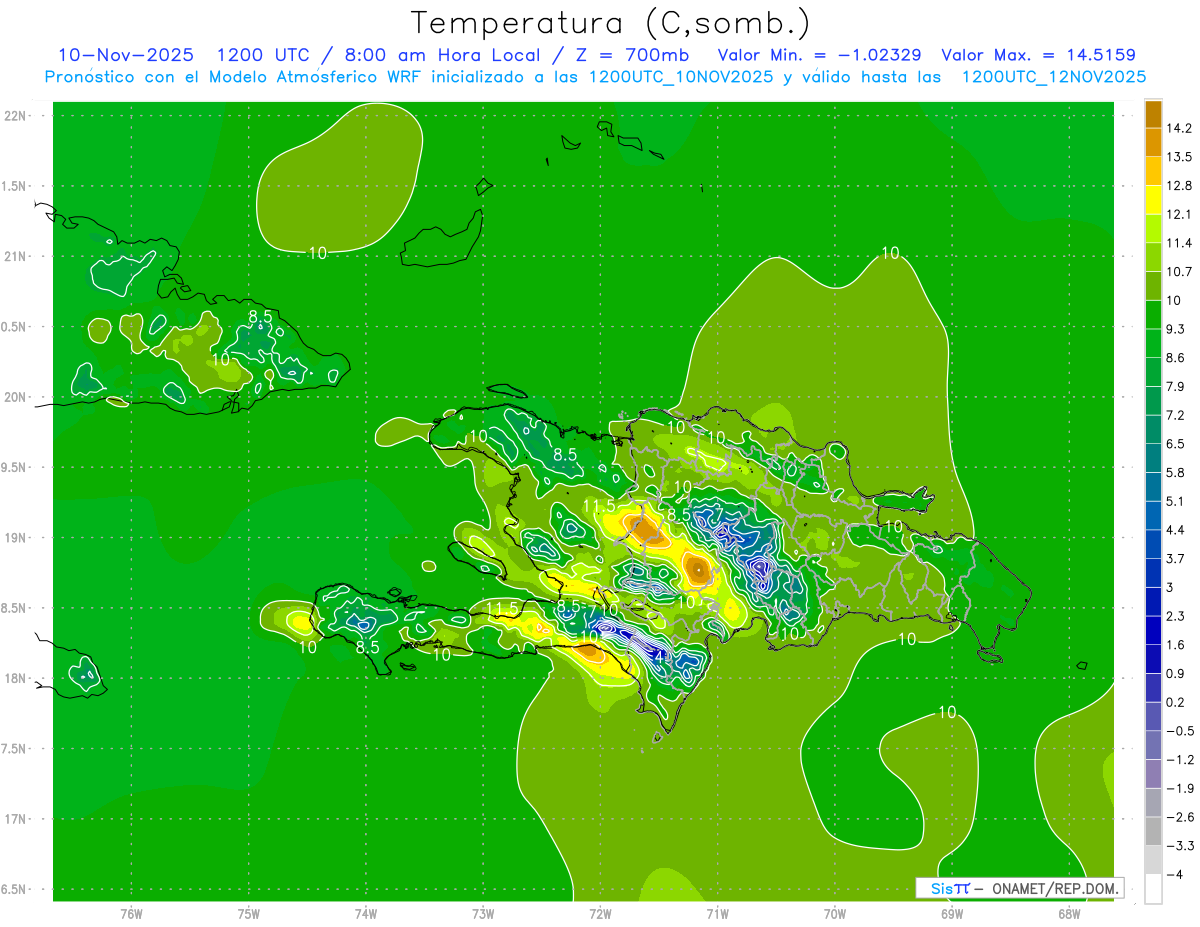This screenshot has width=1200, height=927.
Task: Click the 20N latitude axis label
Action: click(x=16, y=397)
